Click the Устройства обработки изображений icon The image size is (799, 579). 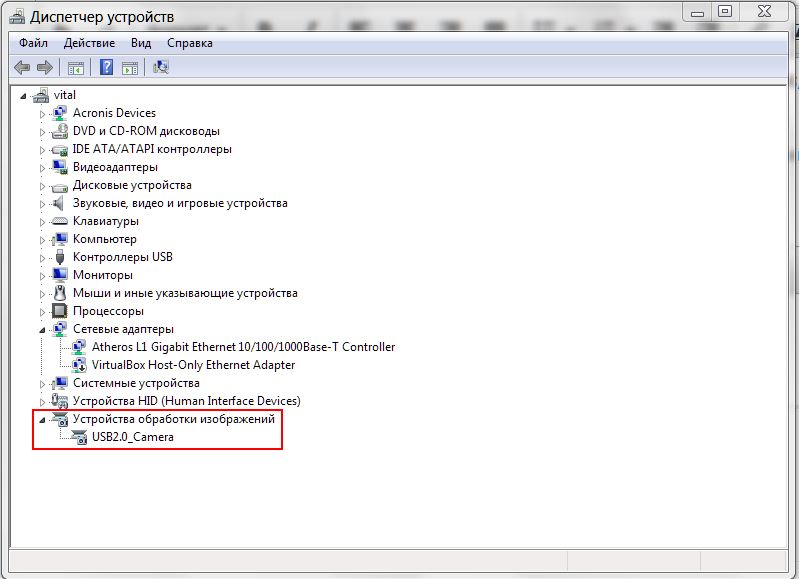pos(60,419)
